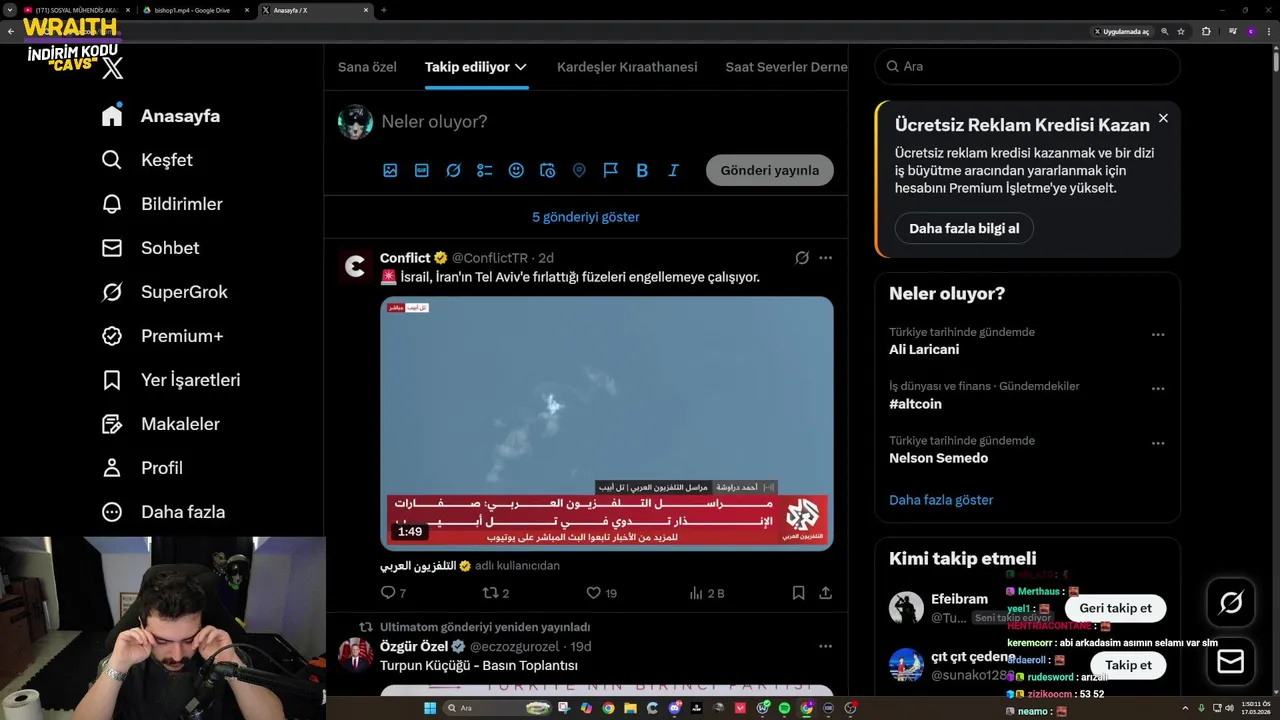Expand Takip ediliyor dropdown arrow

(x=521, y=67)
